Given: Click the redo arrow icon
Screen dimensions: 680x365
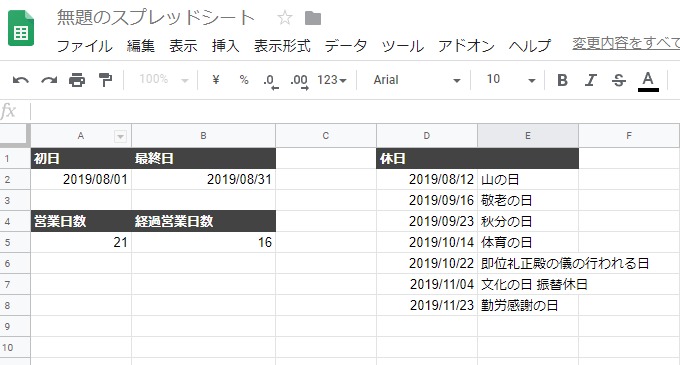Looking at the screenshot, I should point(49,80).
